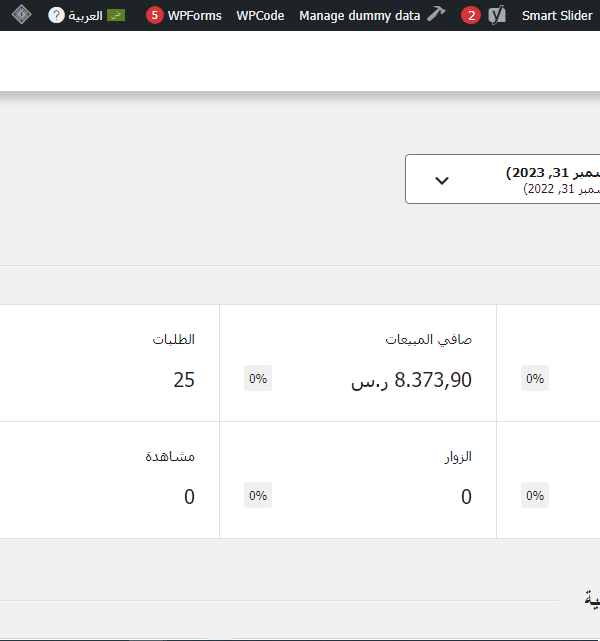Click the 0% badge in visitors card
The image size is (600, 641).
click(258, 495)
